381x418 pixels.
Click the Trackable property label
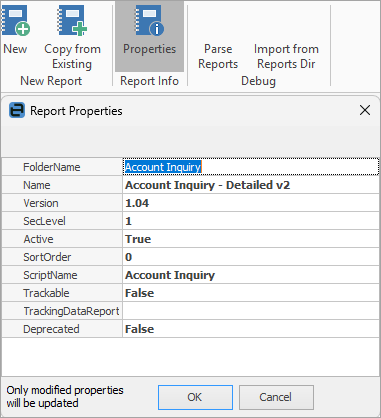[46, 293]
